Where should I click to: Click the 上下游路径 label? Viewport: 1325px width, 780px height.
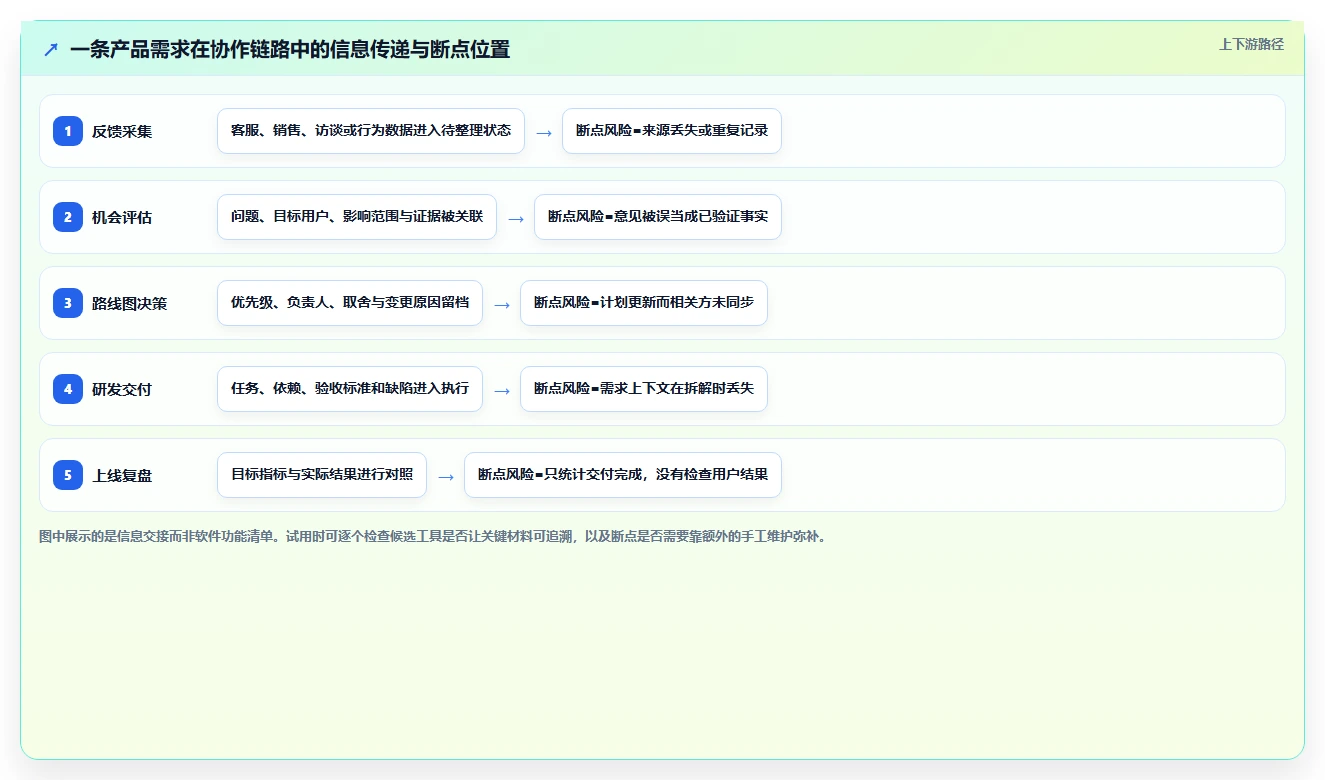click(1251, 44)
